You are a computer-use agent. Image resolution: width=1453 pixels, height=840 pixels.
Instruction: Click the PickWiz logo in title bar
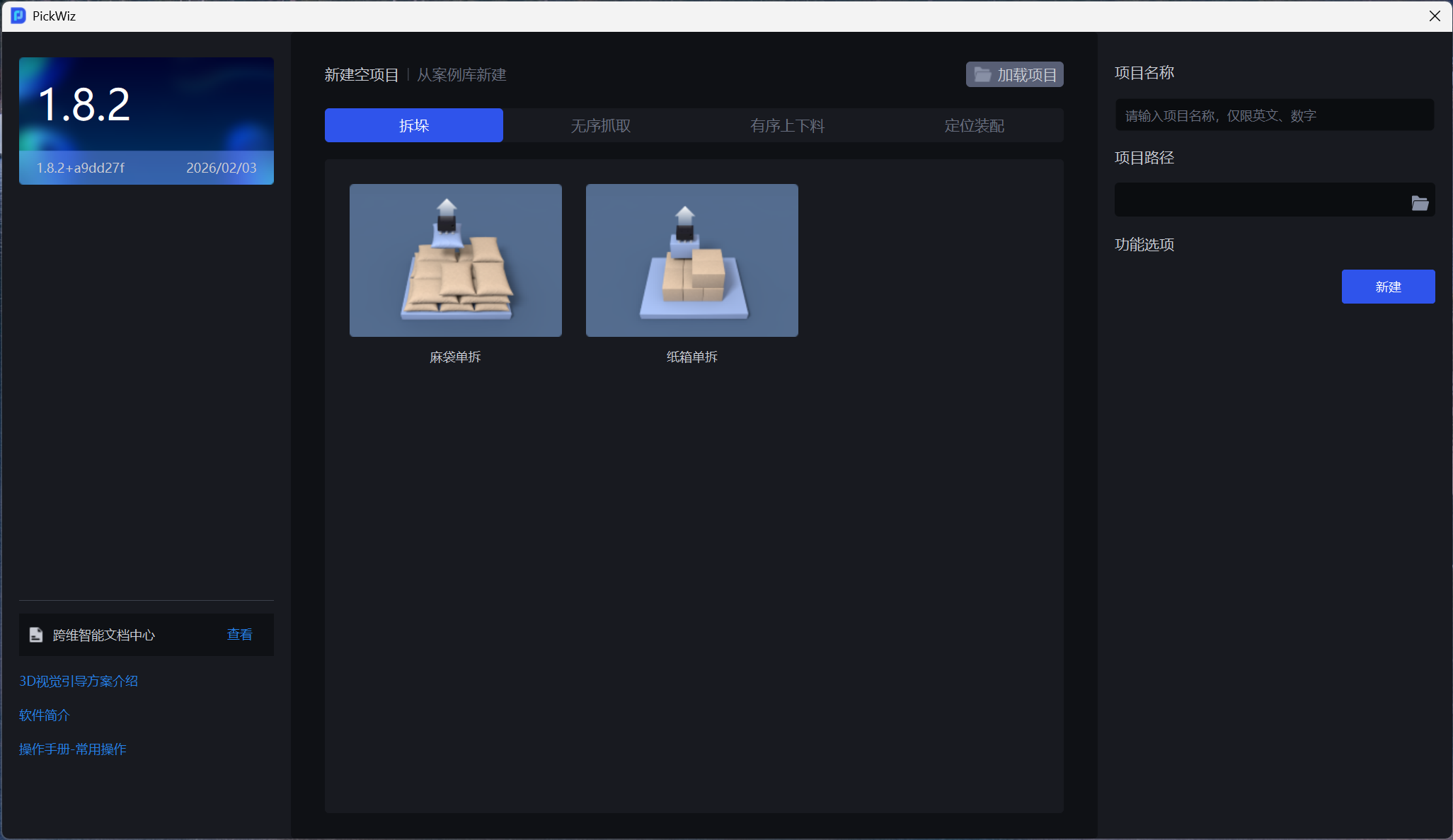click(18, 16)
